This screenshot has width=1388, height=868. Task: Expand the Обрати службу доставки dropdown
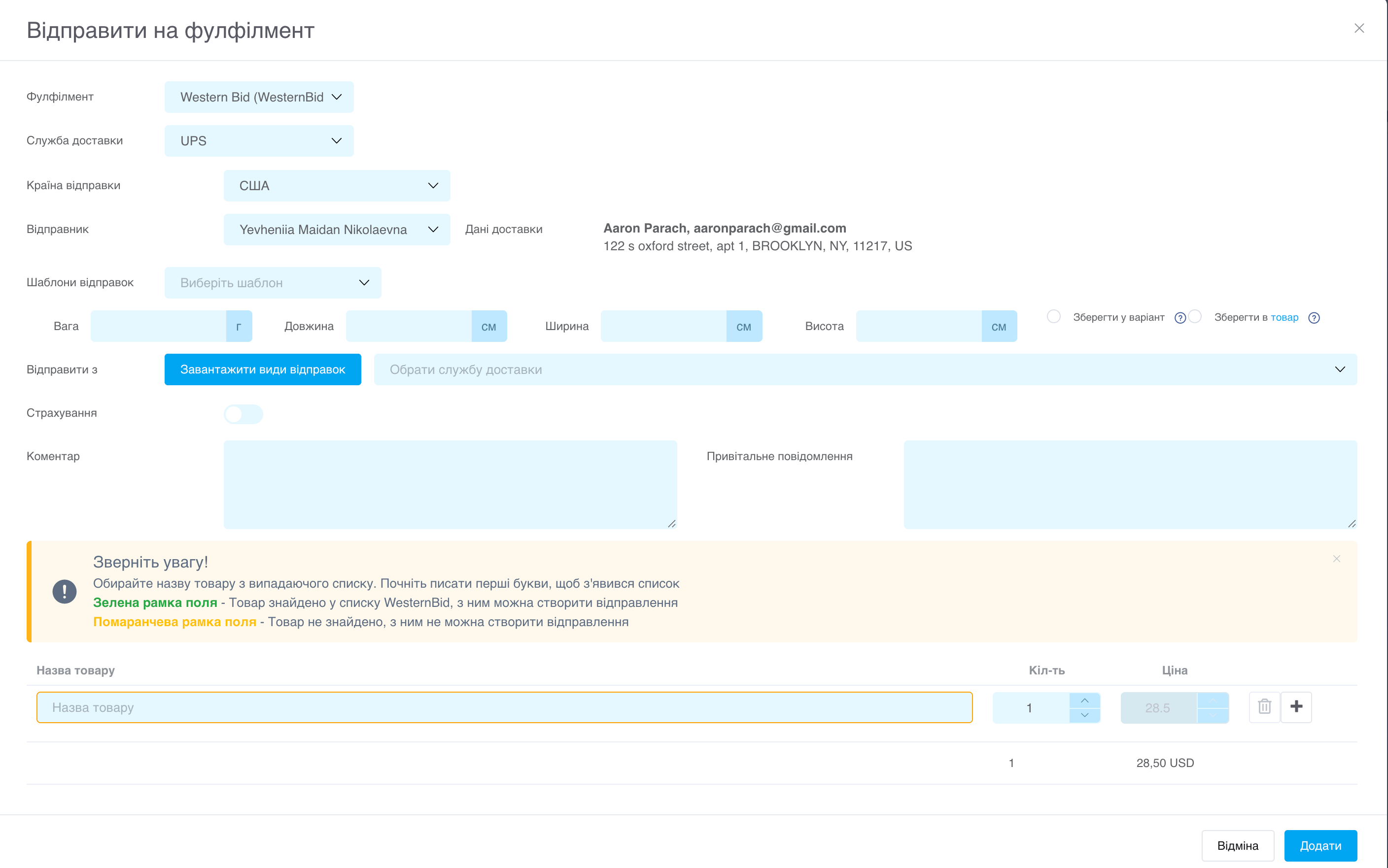coord(865,369)
